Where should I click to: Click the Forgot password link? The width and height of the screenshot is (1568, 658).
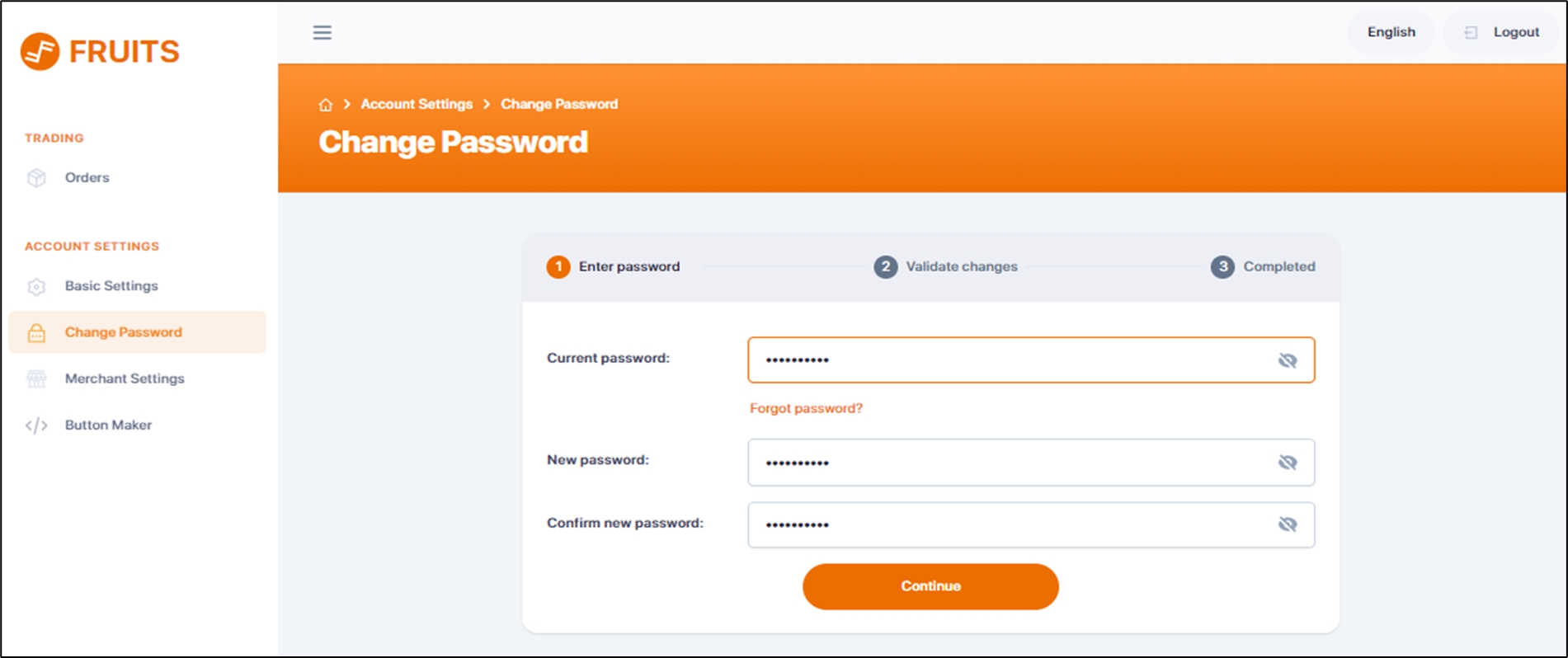coord(806,408)
